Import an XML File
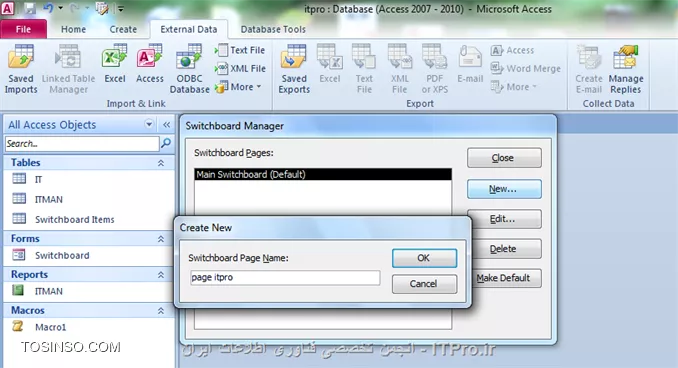 (x=240, y=68)
